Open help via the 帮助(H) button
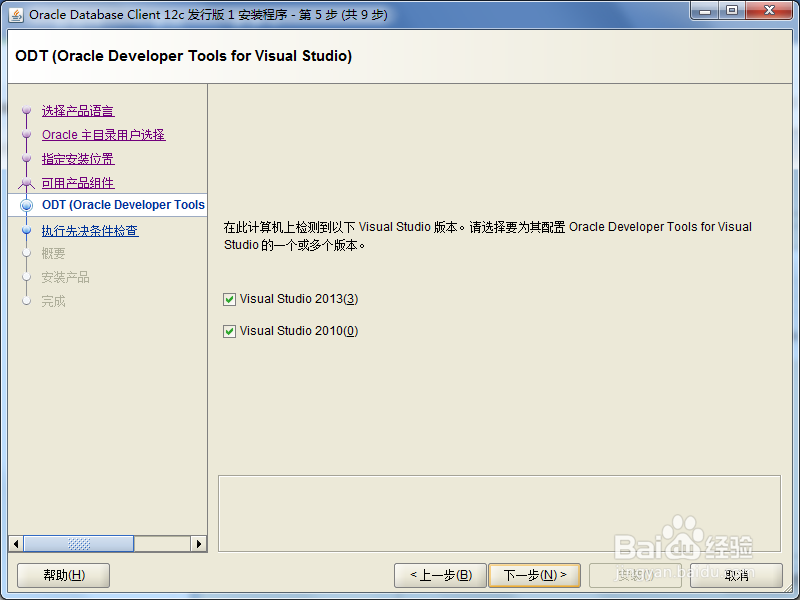Screen dimensions: 800x600 pos(64,576)
